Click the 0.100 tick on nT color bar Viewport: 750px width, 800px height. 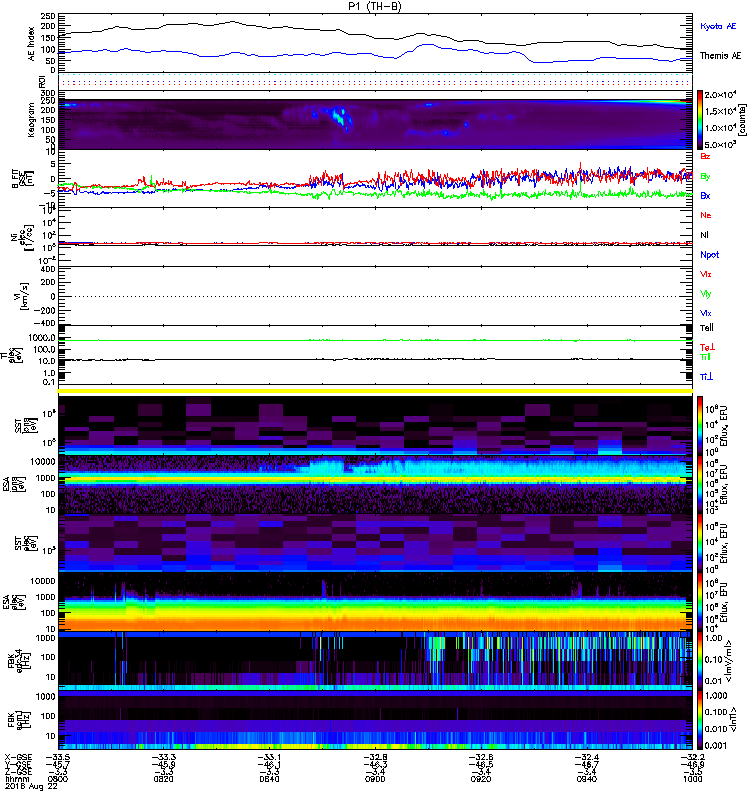(714, 712)
